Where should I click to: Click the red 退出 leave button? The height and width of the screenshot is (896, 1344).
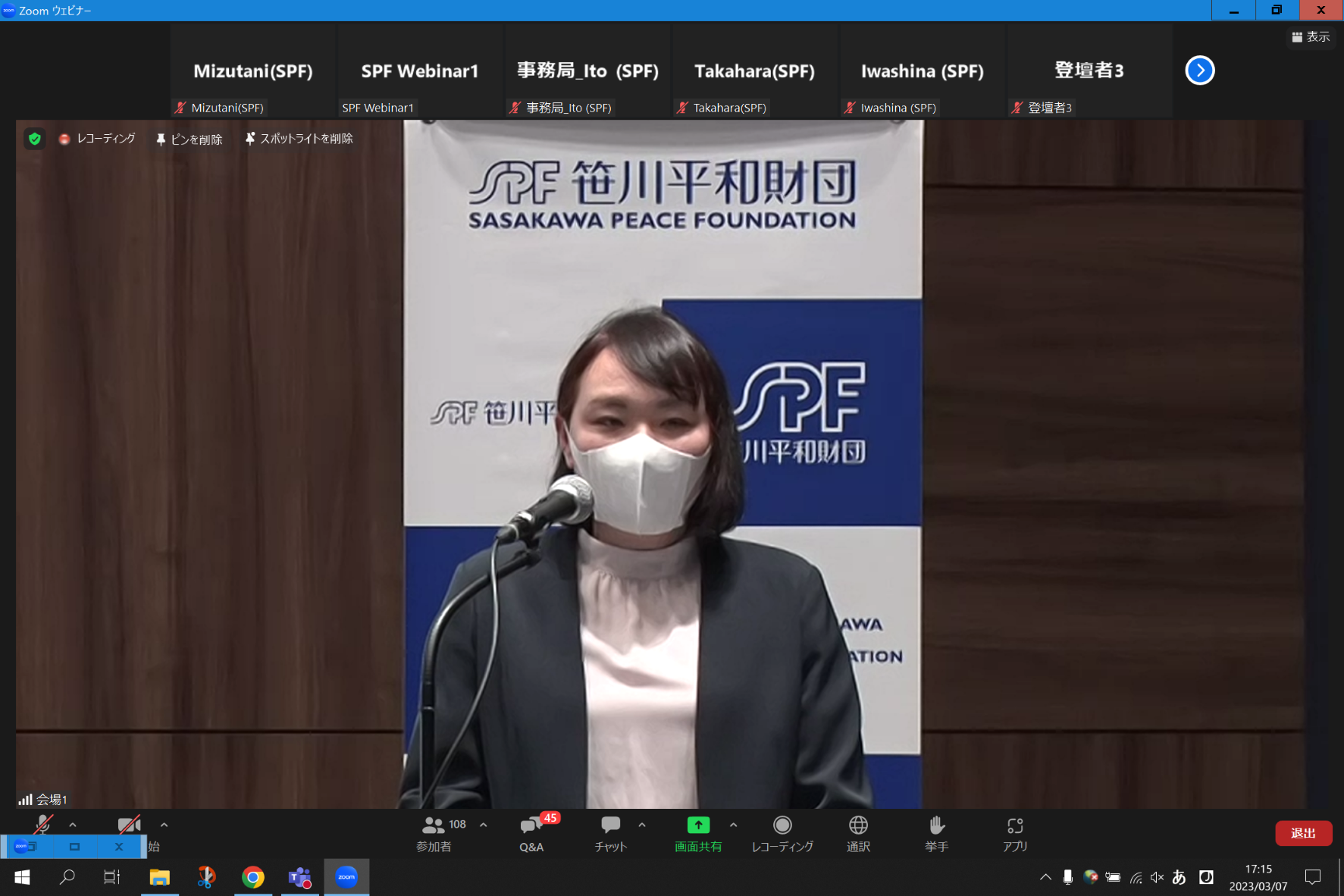click(x=1303, y=833)
